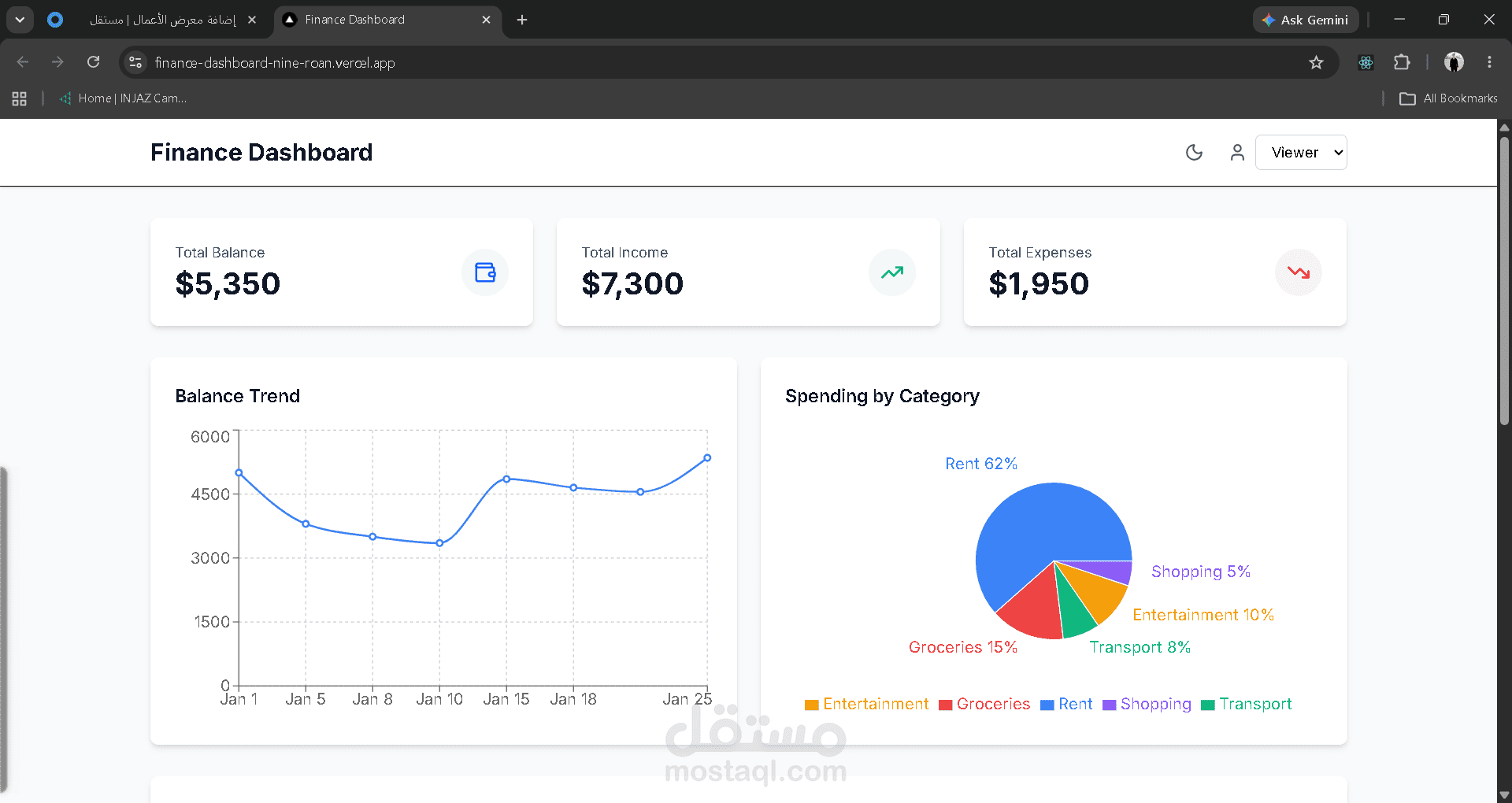Select the Jan 5 data point on chart
The image size is (1512, 803).
coord(306,524)
